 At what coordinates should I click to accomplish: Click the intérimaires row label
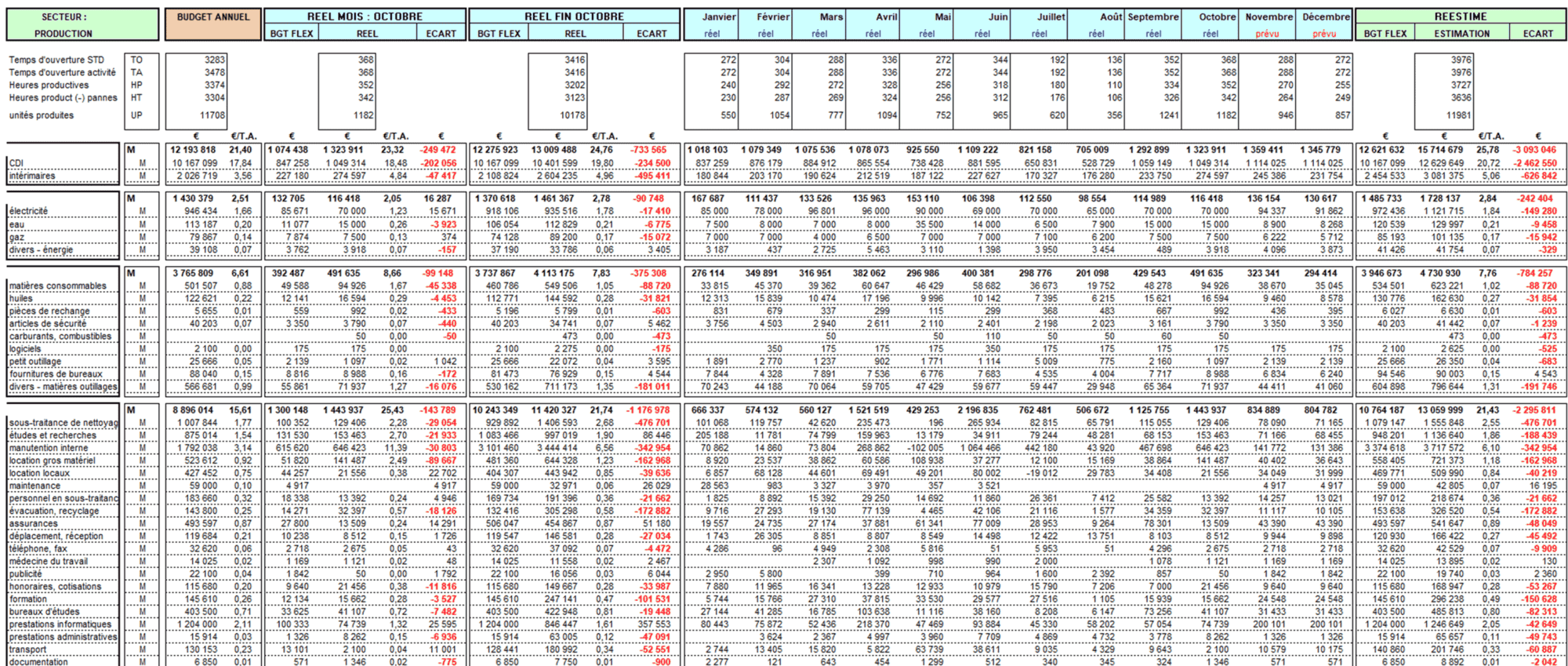[x=32, y=176]
